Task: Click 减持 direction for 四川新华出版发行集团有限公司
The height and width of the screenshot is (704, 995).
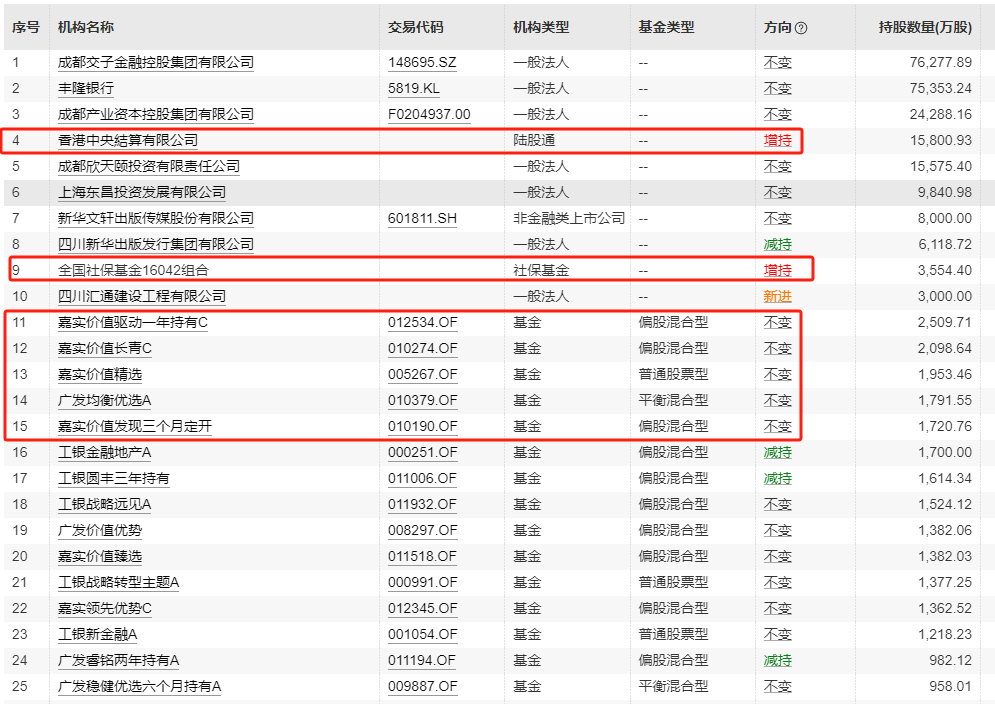Action: [777, 244]
